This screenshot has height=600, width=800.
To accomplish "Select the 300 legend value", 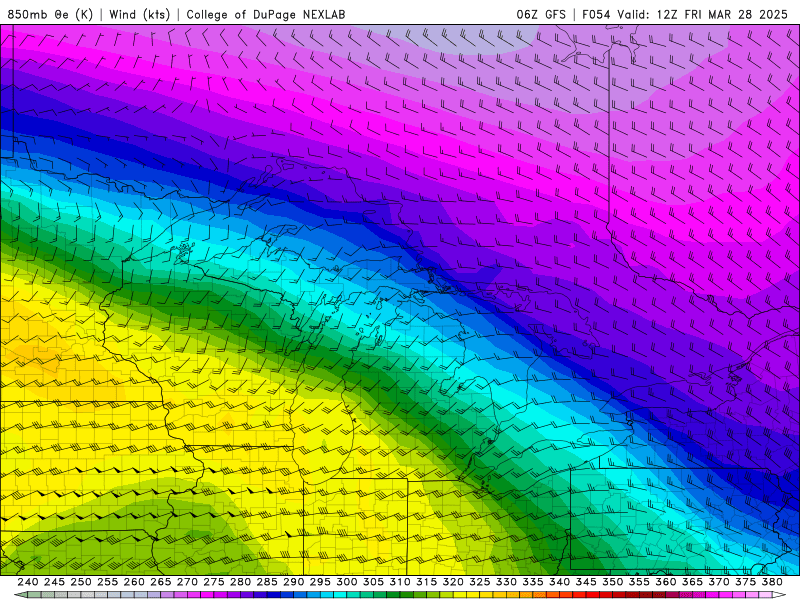I will coord(347,582).
